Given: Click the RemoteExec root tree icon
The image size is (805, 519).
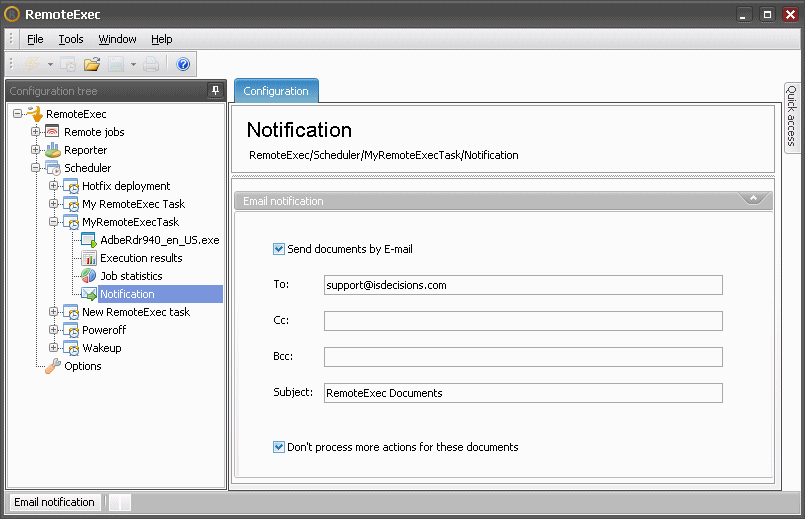Looking at the screenshot, I should 35,113.
